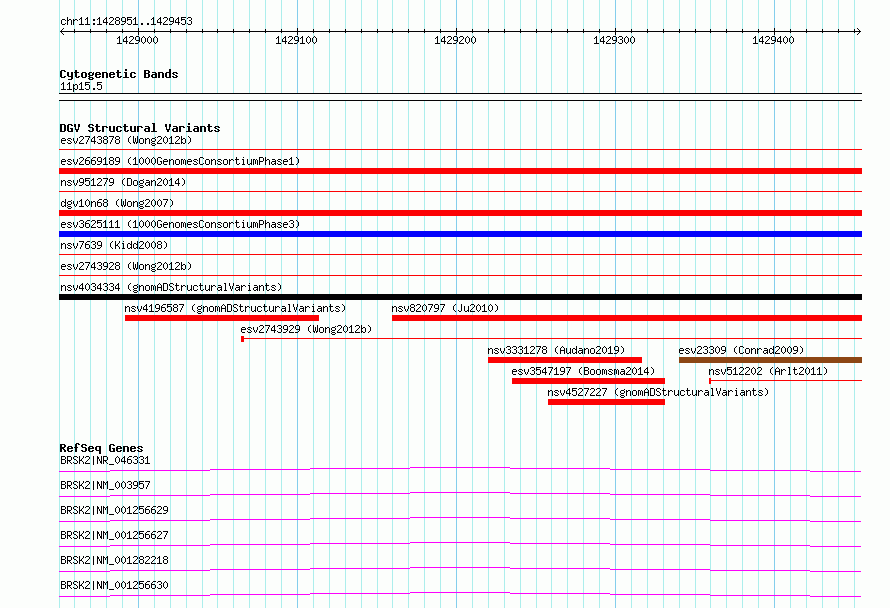Click the 1429400 ruler position label

[773, 40]
